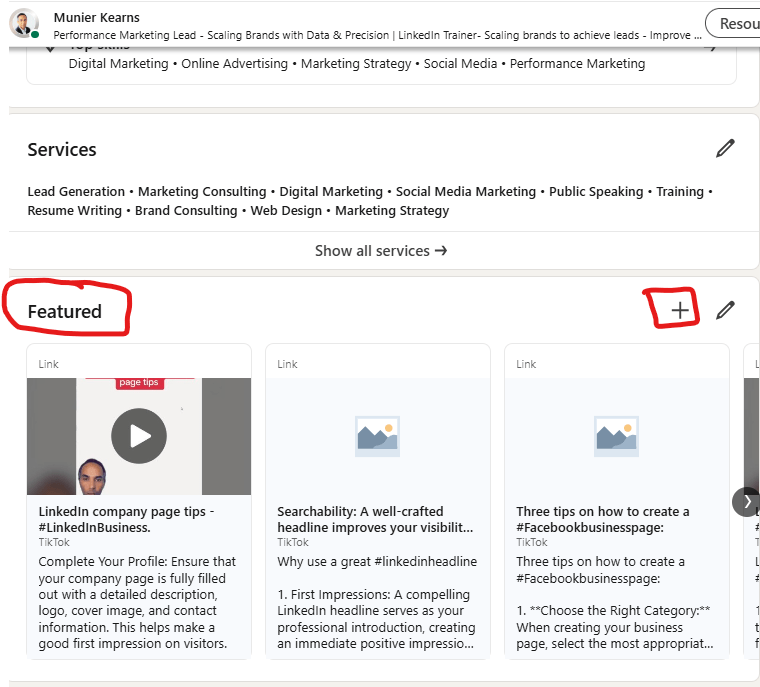Image resolution: width=760 pixels, height=687 pixels.
Task: Click the Featured section edit pencil
Action: [725, 310]
